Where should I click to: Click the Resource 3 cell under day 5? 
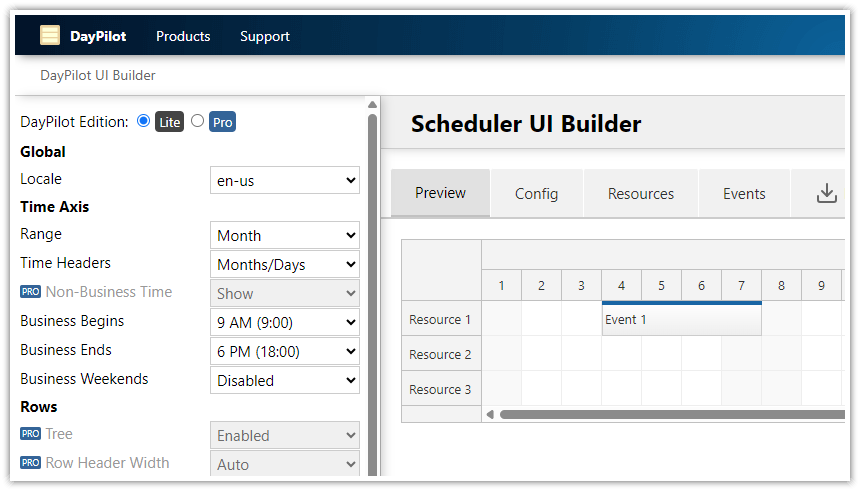pyautogui.click(x=661, y=389)
